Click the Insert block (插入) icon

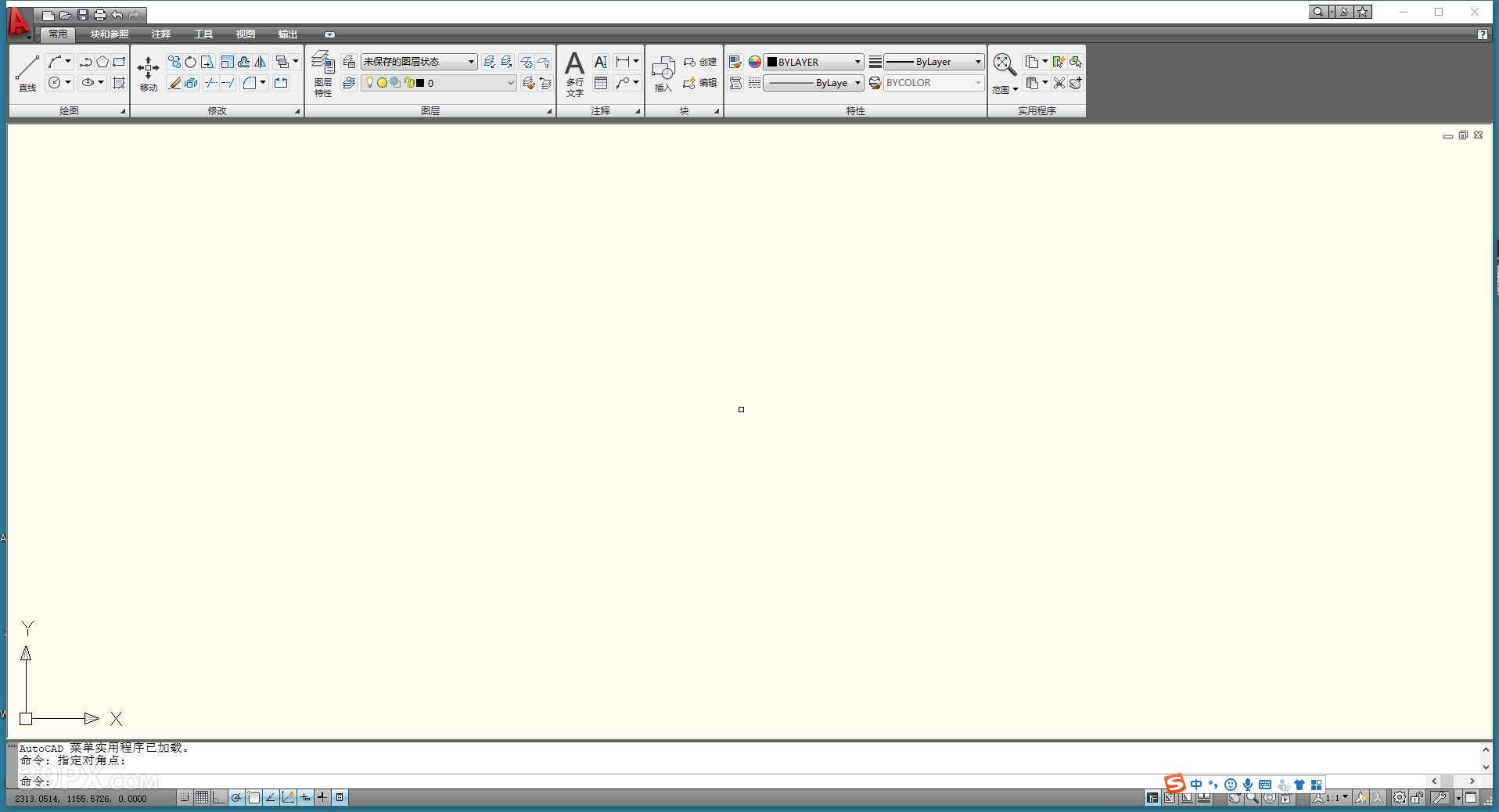pos(662,70)
